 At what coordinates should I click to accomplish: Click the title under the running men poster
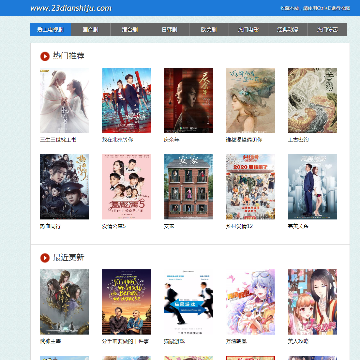click(x=175, y=341)
